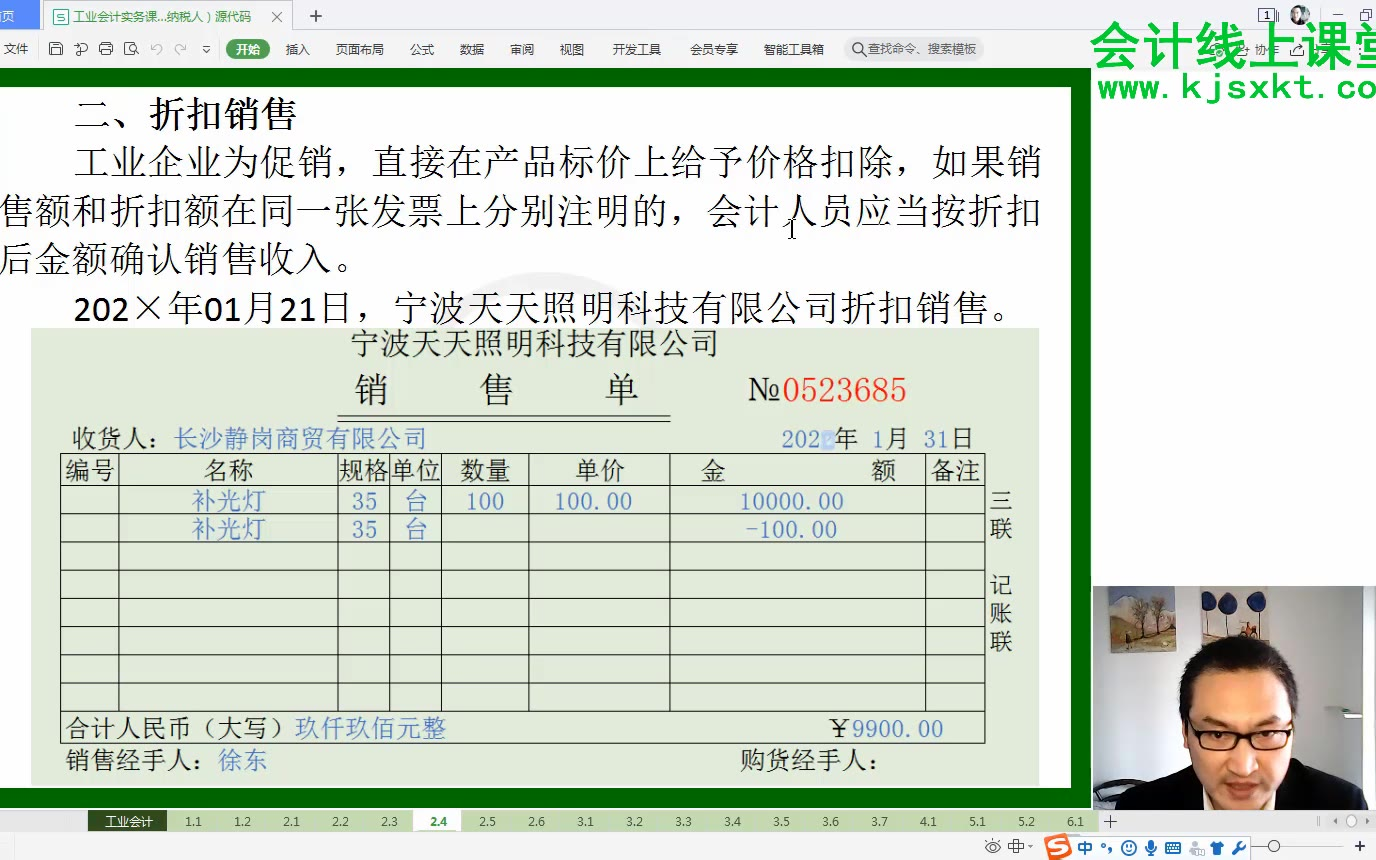Select the active sheet tab 2.4

(x=438, y=821)
